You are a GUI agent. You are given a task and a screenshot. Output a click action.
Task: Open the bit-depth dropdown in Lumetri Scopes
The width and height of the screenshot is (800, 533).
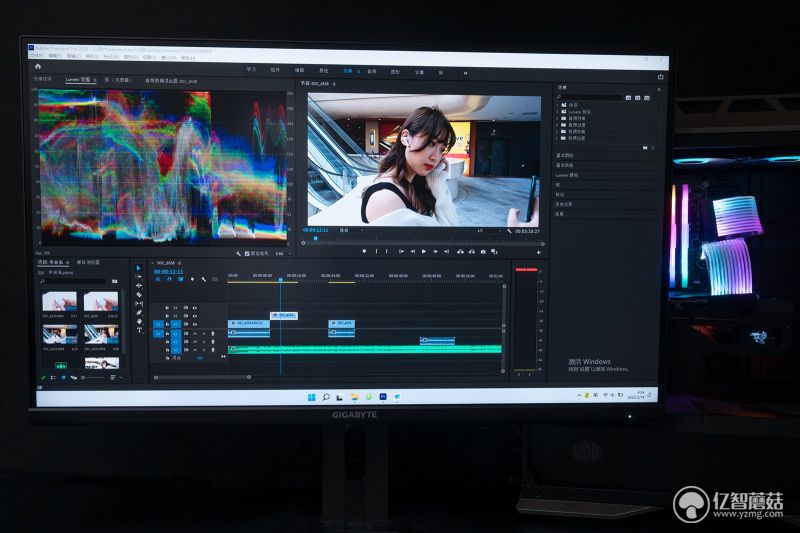tap(283, 253)
